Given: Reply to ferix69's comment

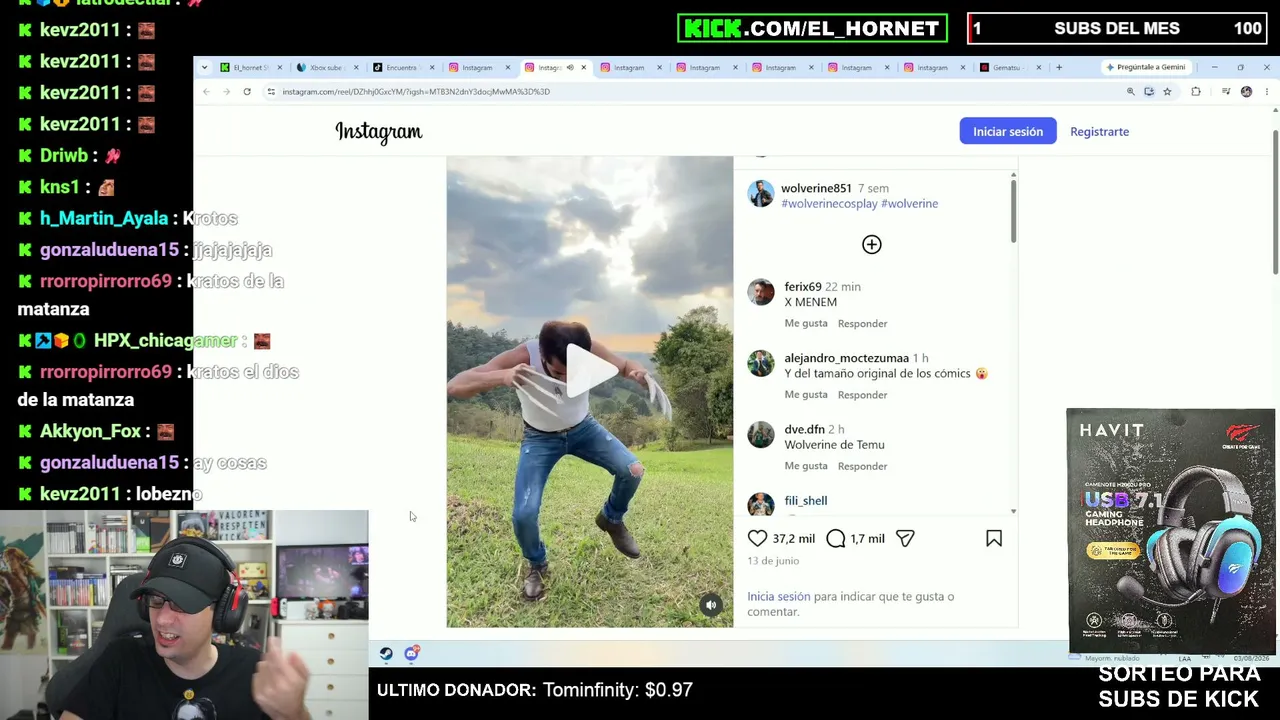Looking at the screenshot, I should (862, 323).
